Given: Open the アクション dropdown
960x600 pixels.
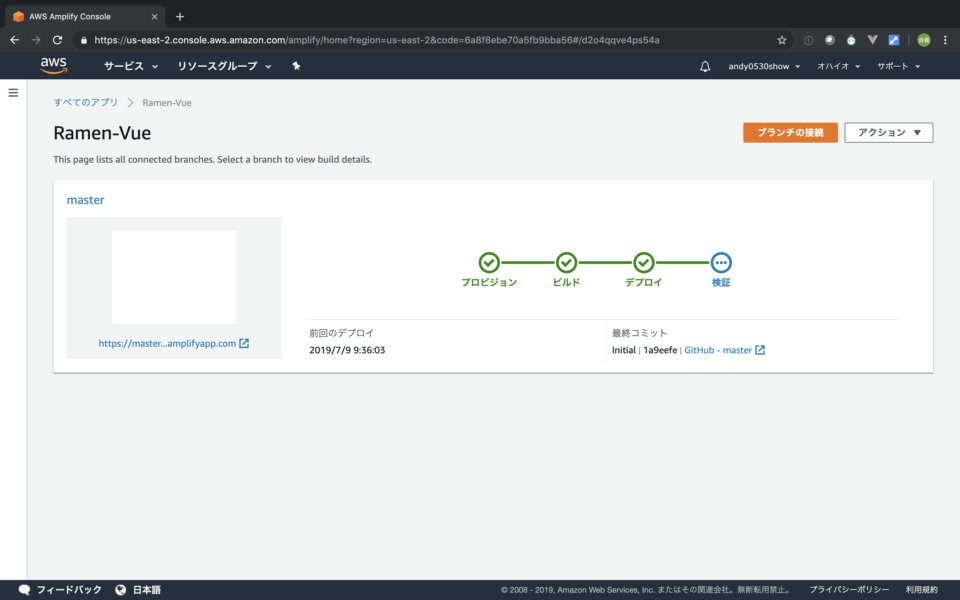Looking at the screenshot, I should [888, 132].
